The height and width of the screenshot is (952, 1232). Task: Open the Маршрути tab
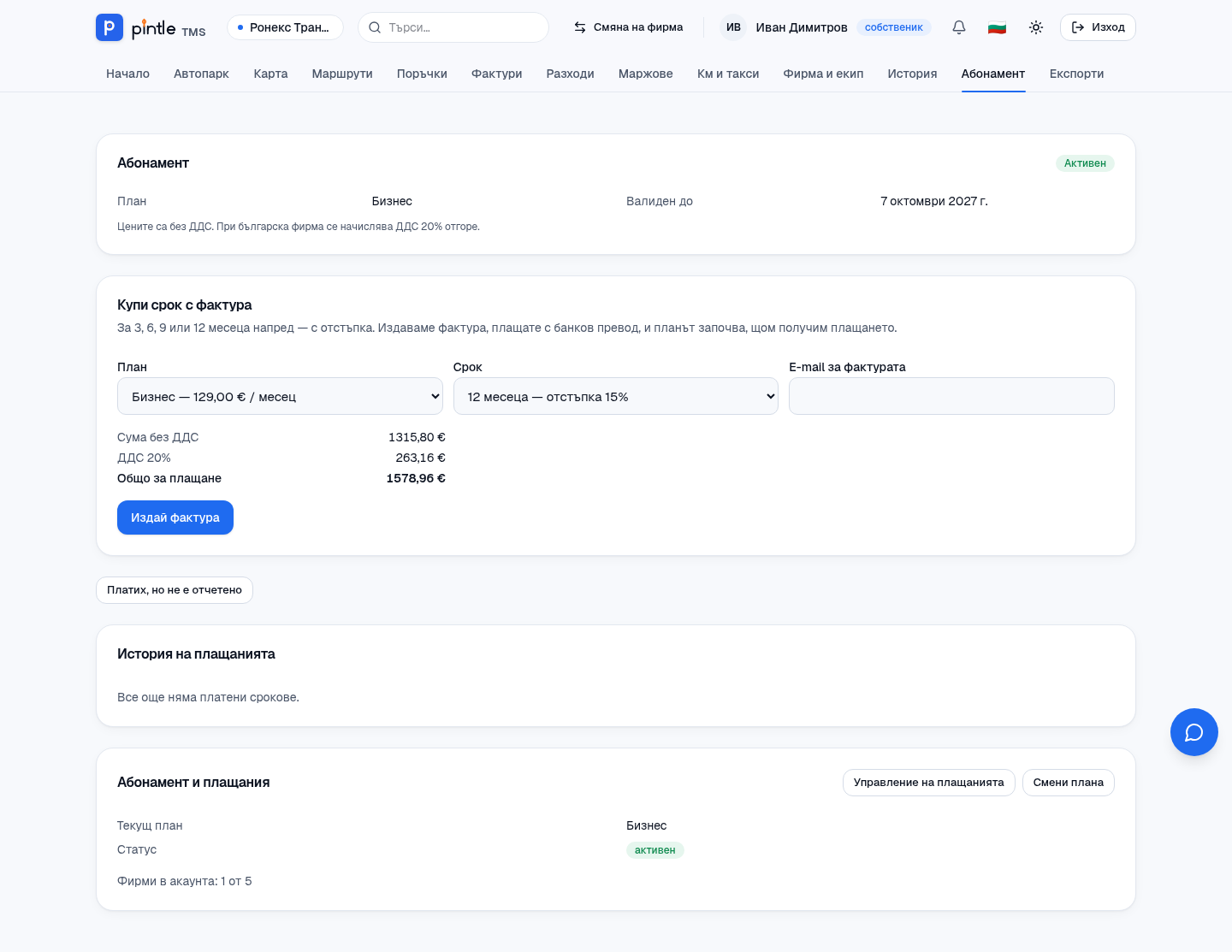(342, 74)
